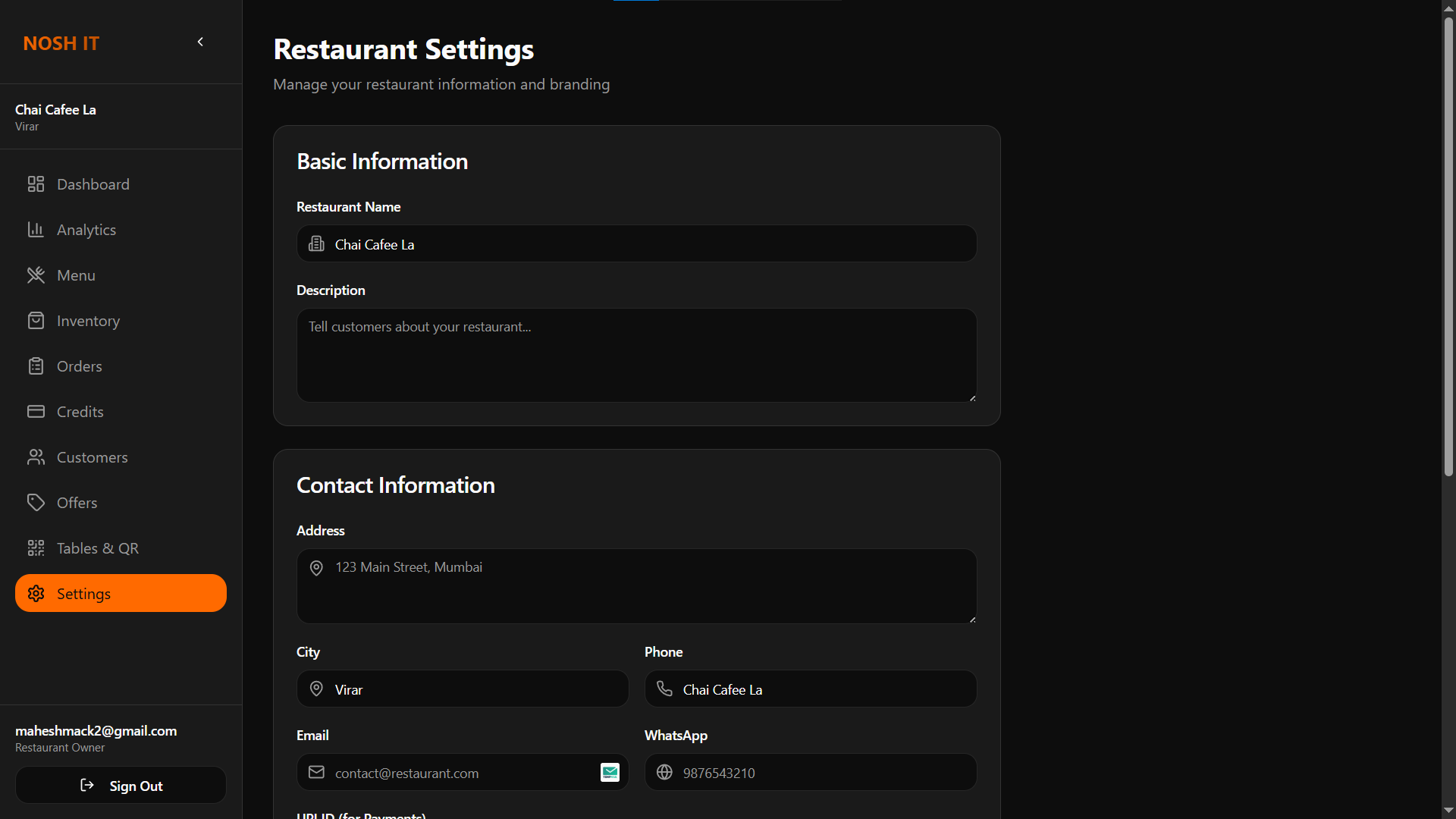Screen dimensions: 1456x819
Task: Open Inventory bag icon
Action: pos(36,321)
